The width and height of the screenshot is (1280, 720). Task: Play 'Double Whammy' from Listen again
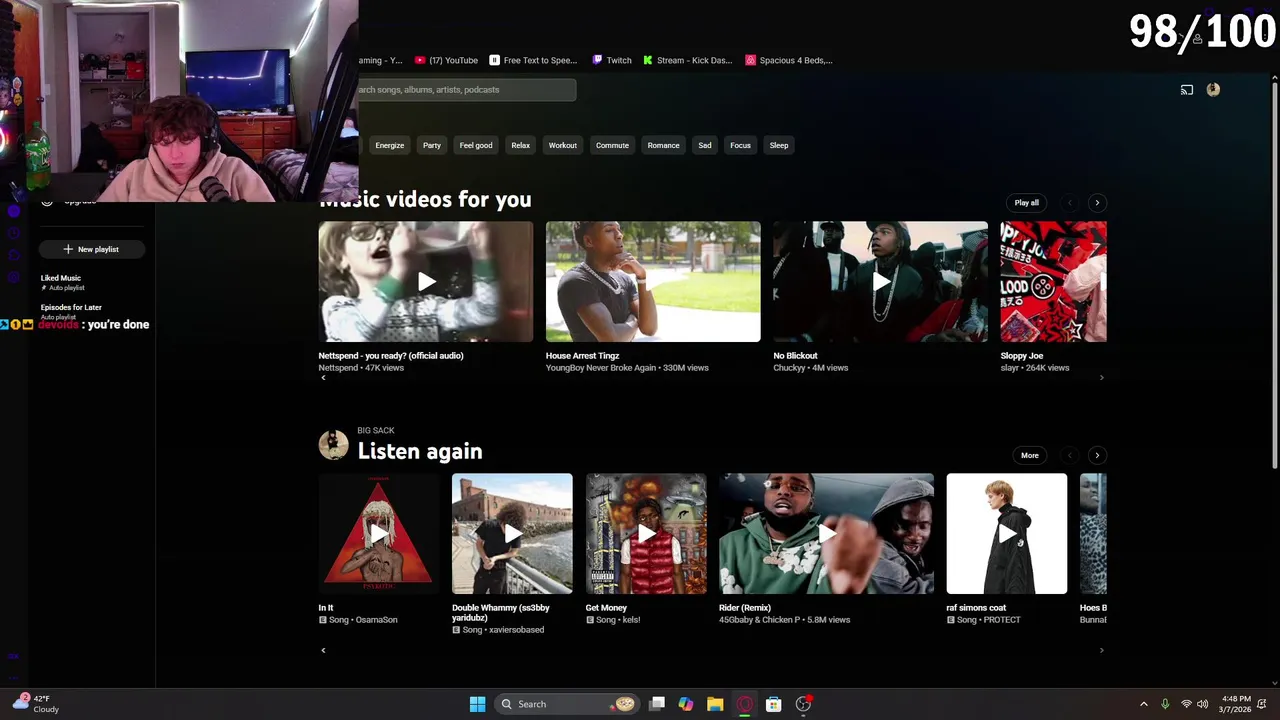pyautogui.click(x=512, y=534)
